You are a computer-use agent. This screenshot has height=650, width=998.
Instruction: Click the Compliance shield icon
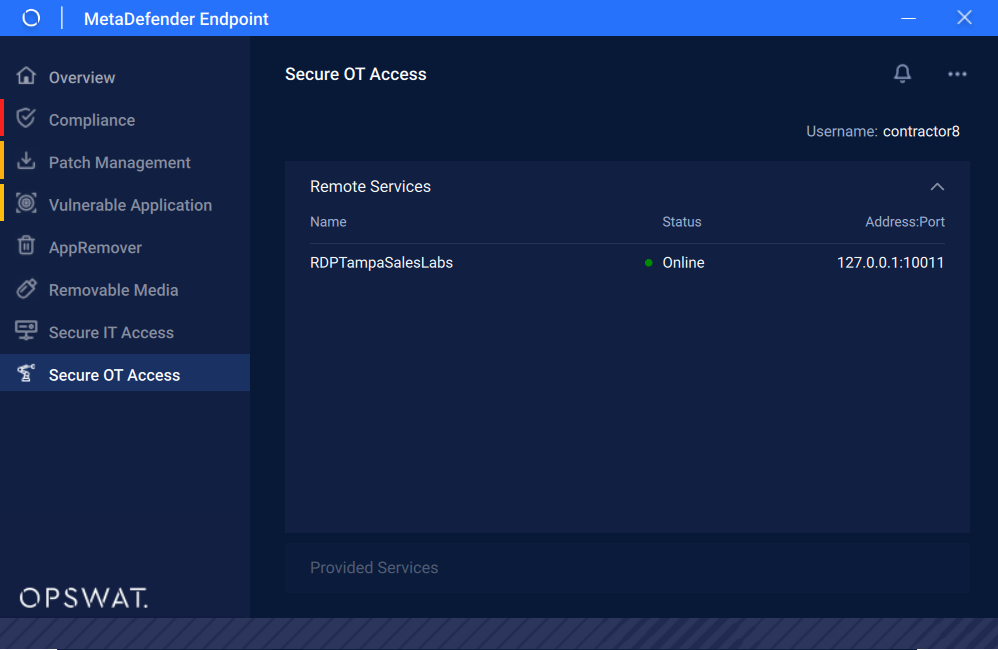pos(26,118)
